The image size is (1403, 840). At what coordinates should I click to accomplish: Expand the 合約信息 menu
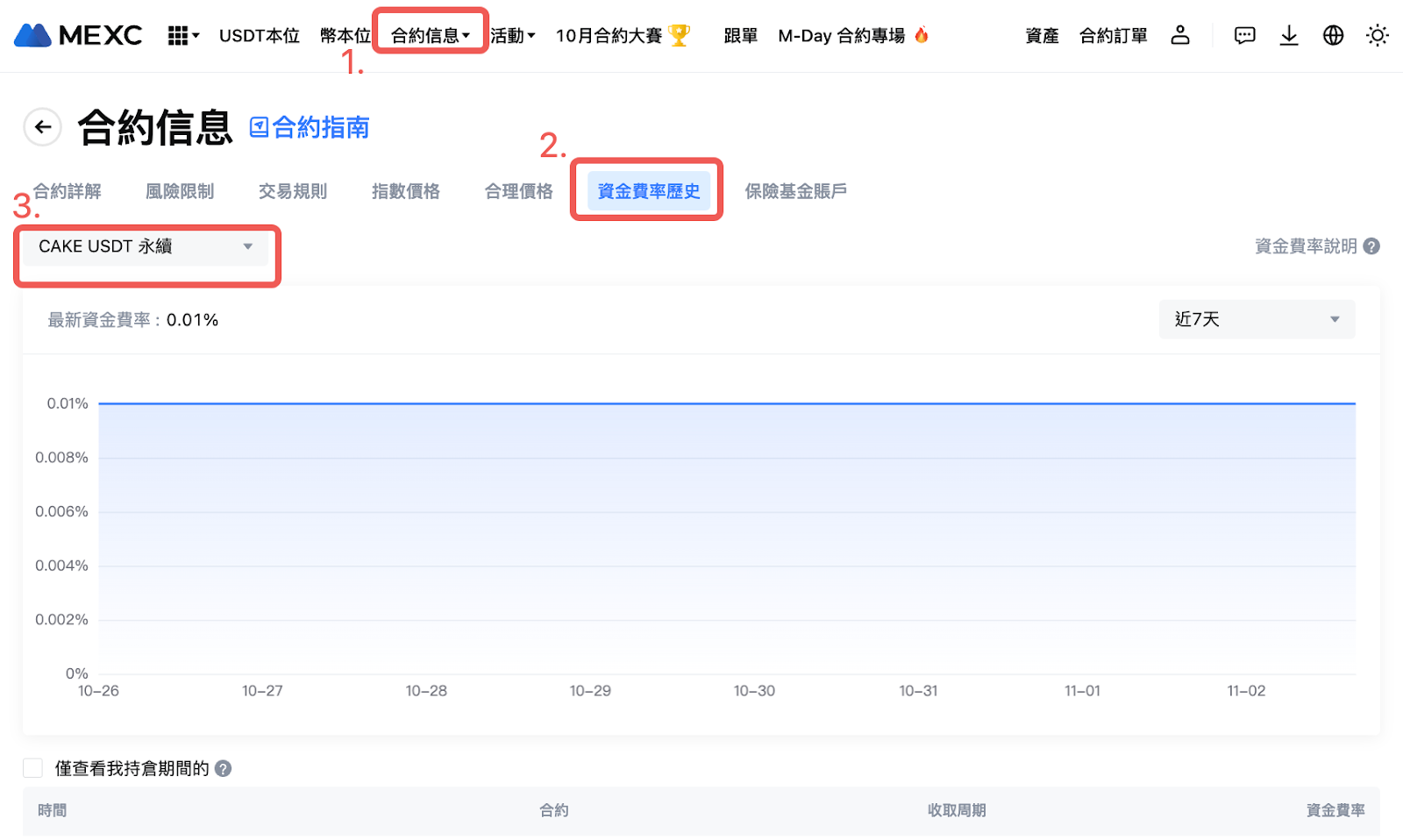(430, 35)
